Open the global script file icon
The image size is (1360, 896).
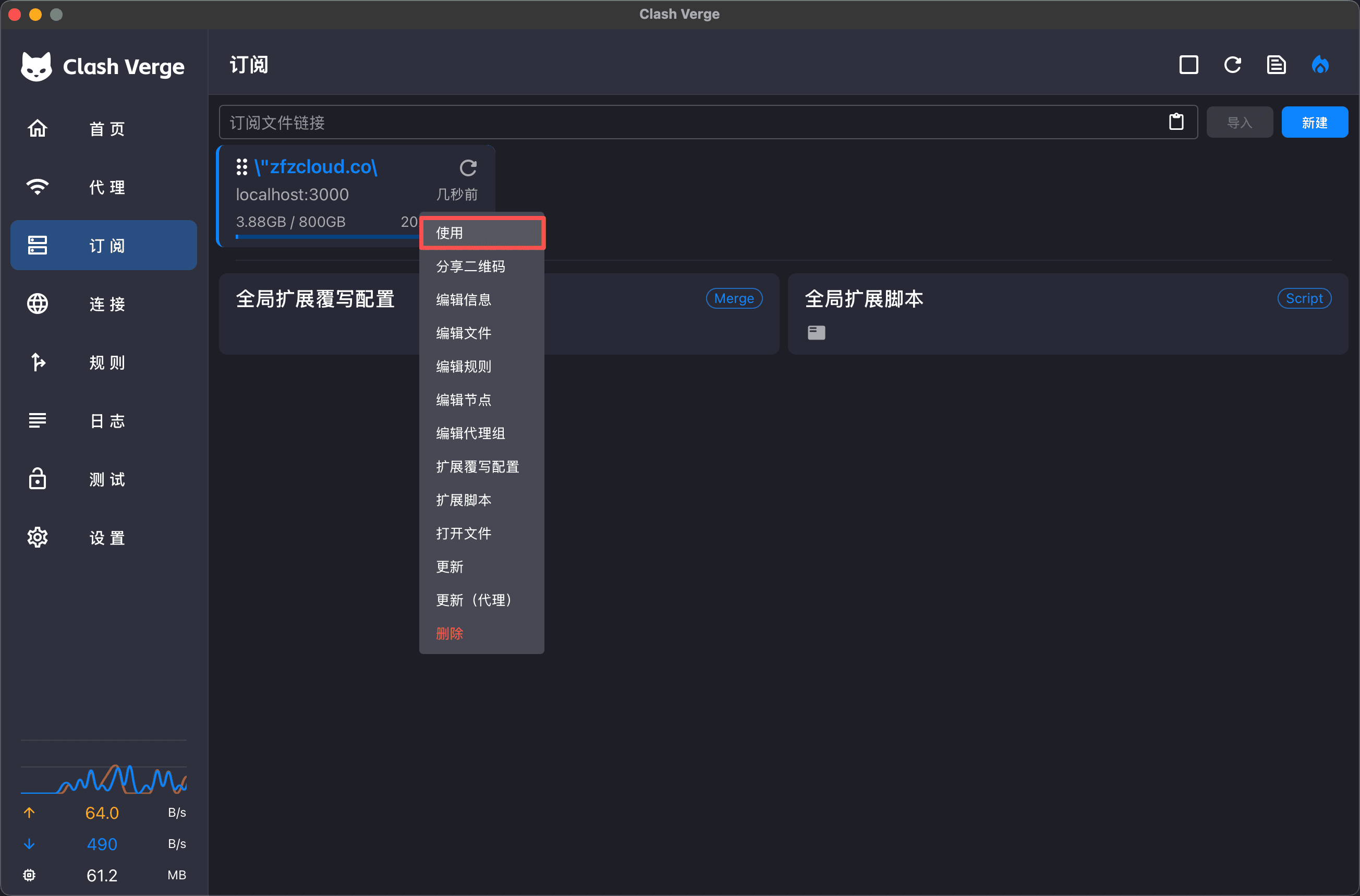click(816, 333)
